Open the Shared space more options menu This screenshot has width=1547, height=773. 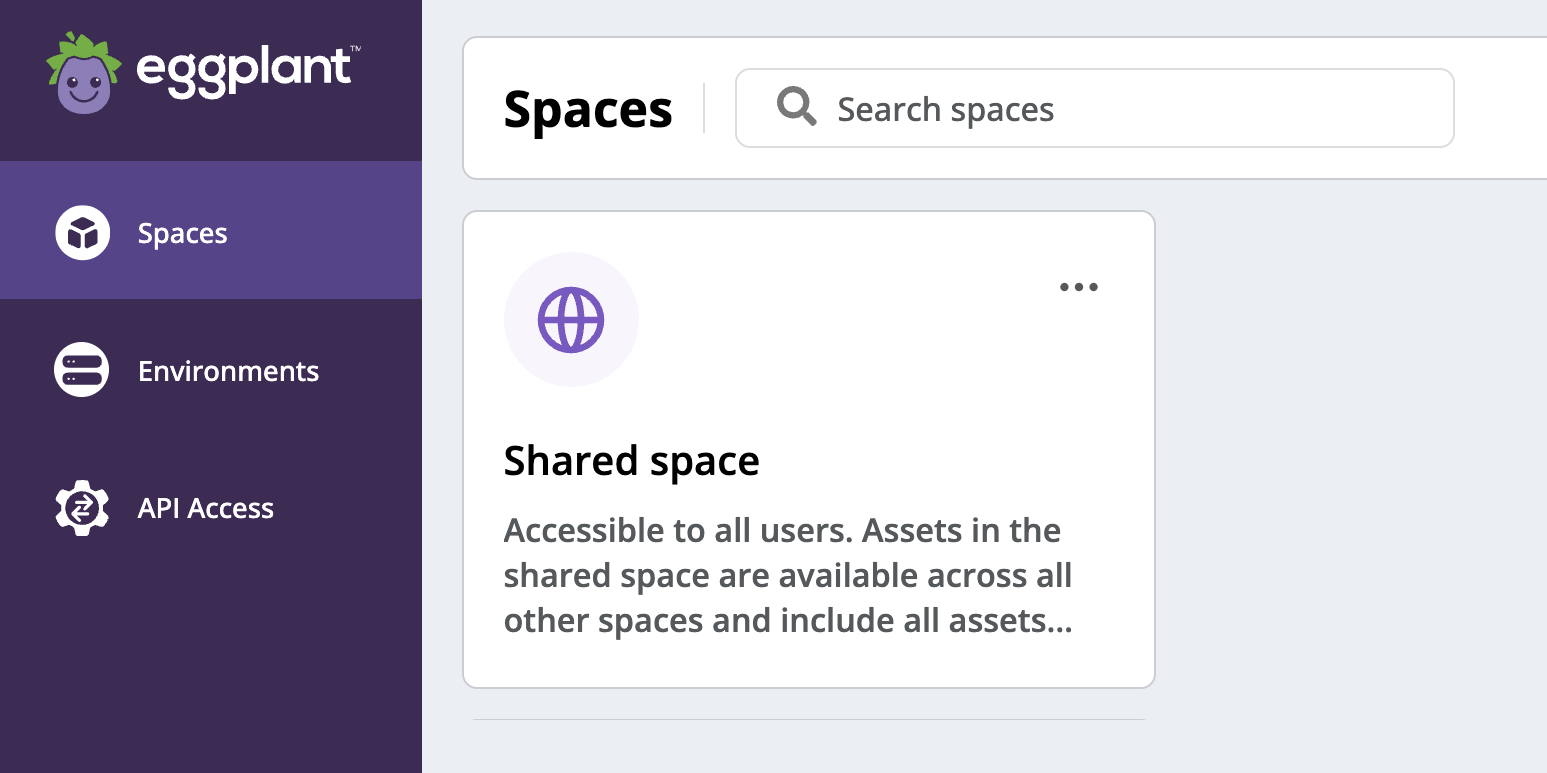[1078, 288]
